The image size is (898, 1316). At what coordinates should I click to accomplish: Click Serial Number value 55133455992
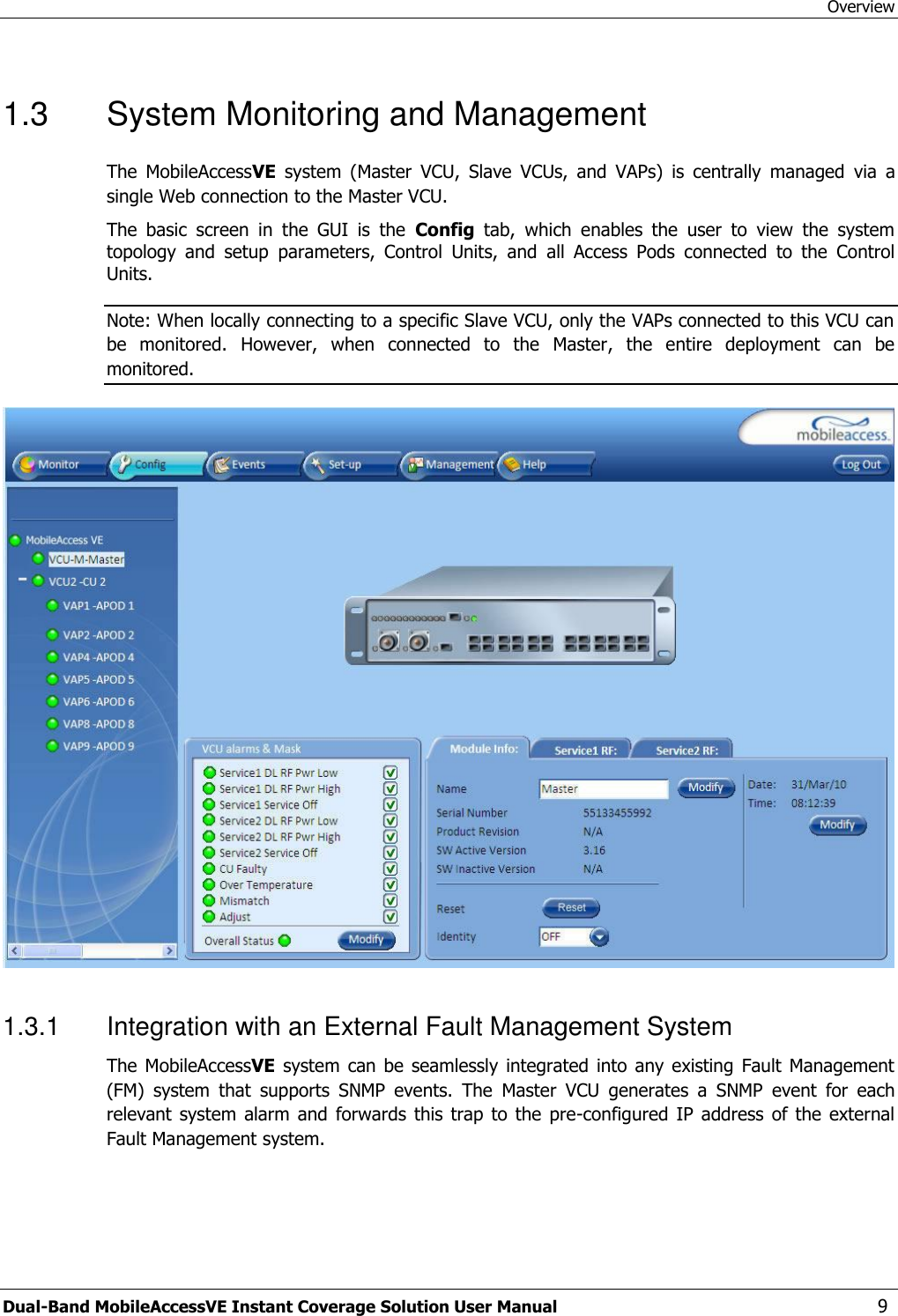tap(617, 813)
